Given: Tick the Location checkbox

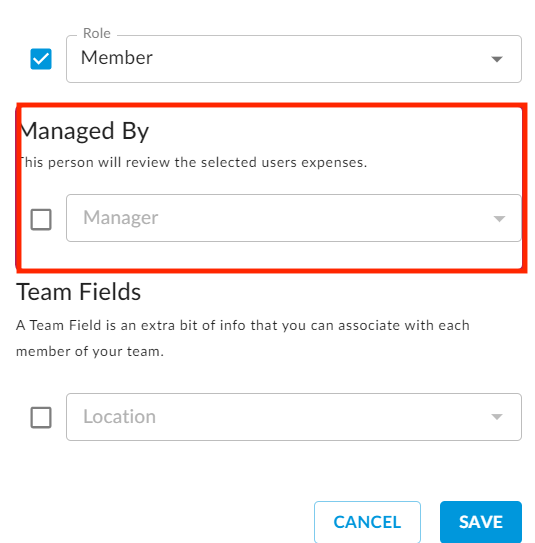Looking at the screenshot, I should (x=41, y=417).
